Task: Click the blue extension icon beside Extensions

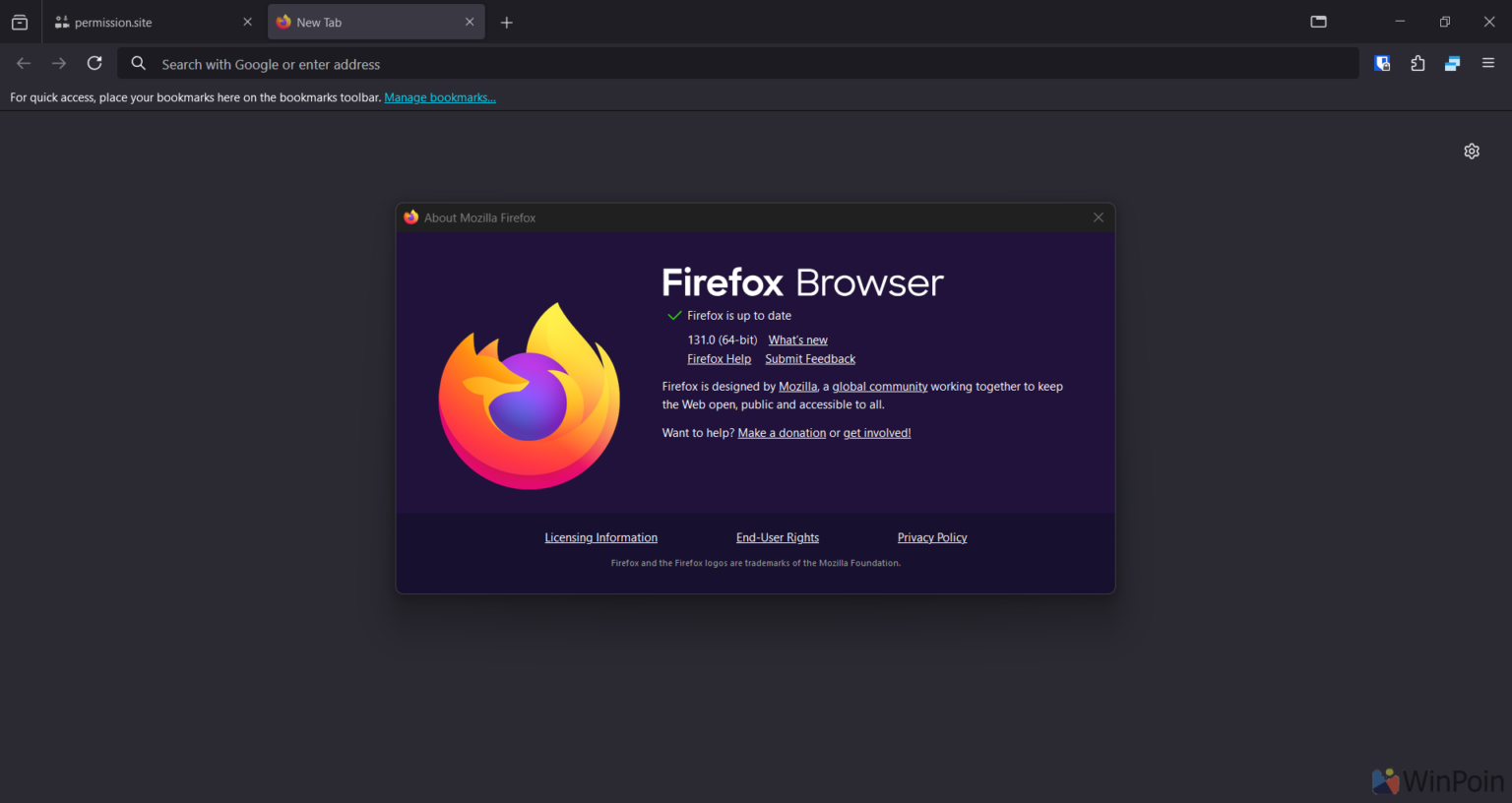Action: [x=1452, y=63]
